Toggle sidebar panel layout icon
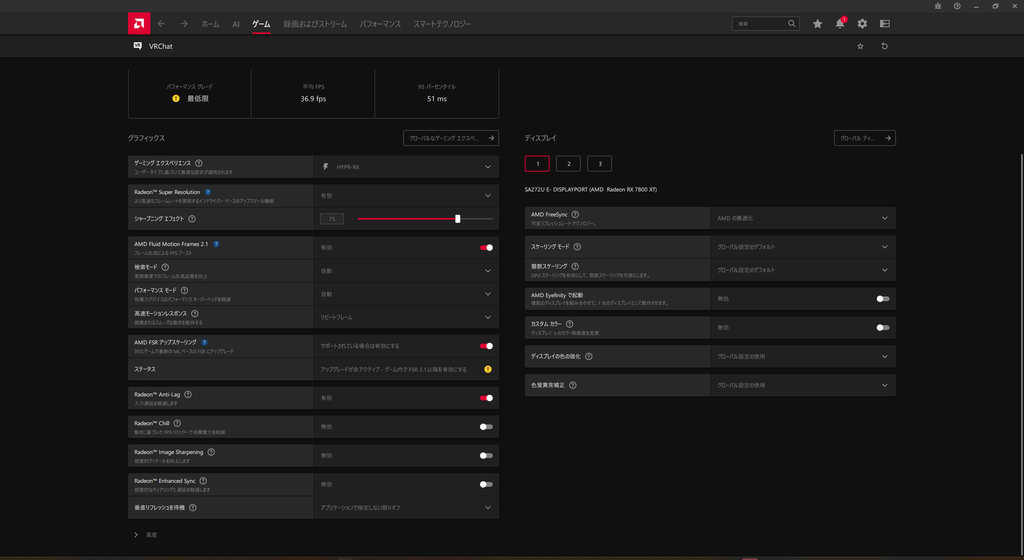Screen dimensions: 1024x560 coord(885,23)
